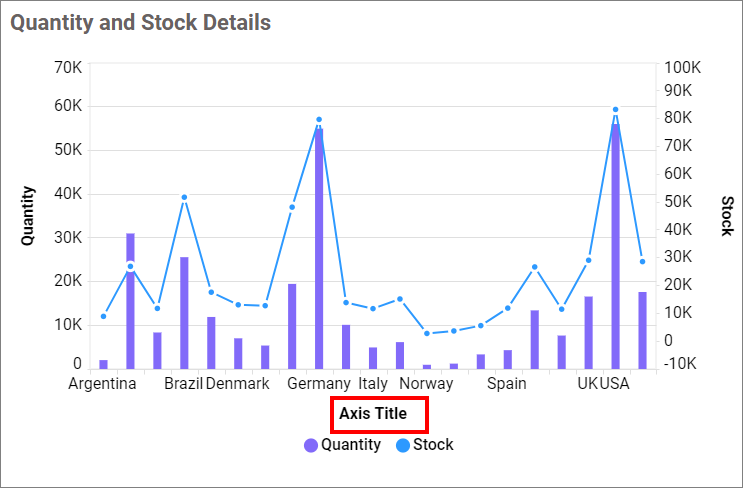743x488 pixels.
Task: Select the Stock data point above Brazil
Action: click(x=184, y=197)
